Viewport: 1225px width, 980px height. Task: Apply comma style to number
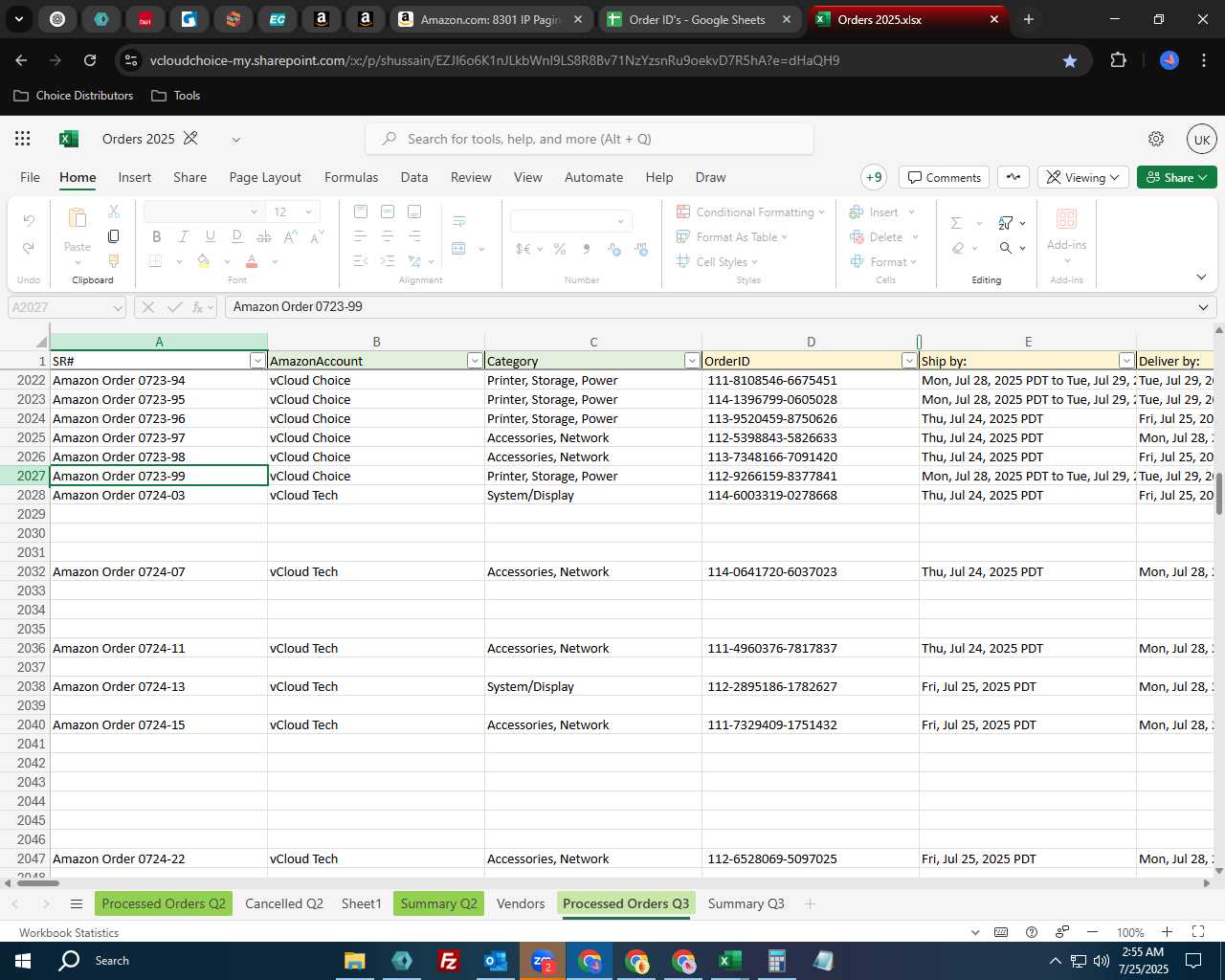586,249
